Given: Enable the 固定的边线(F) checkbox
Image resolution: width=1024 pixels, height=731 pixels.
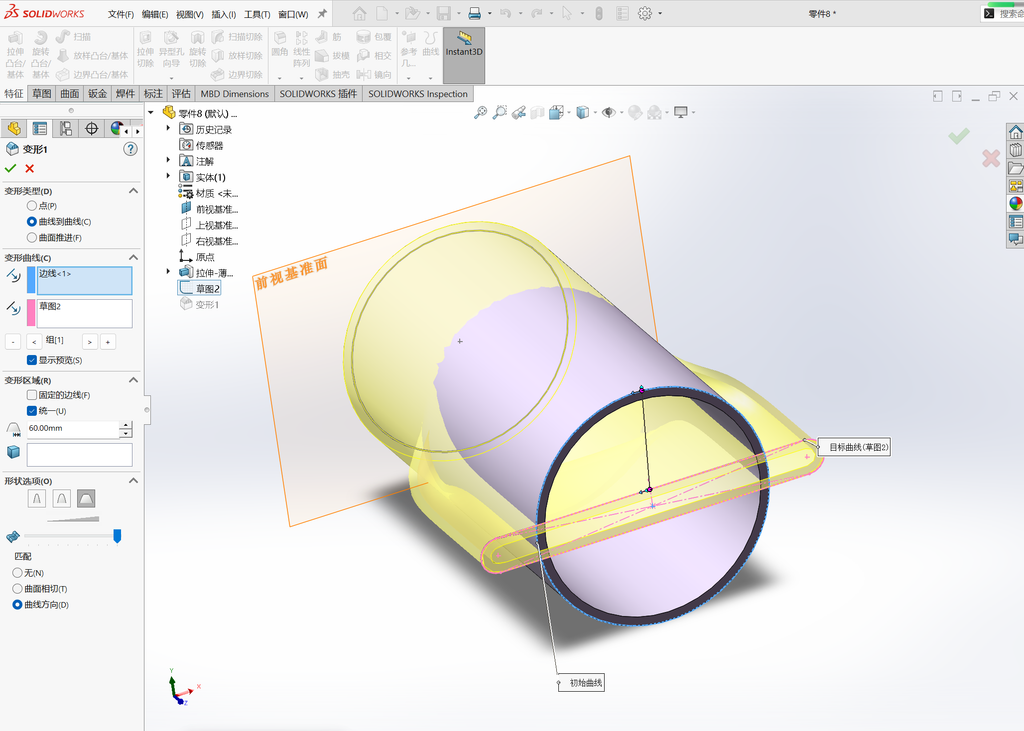Looking at the screenshot, I should tap(31, 395).
